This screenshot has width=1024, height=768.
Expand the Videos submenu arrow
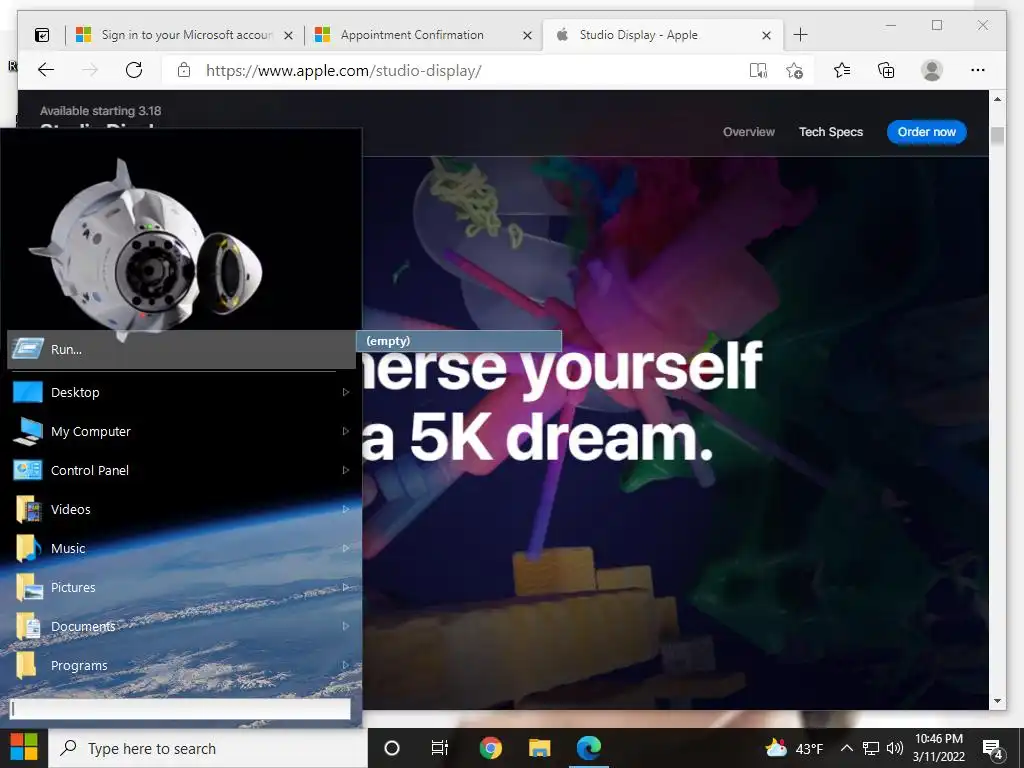pos(346,509)
